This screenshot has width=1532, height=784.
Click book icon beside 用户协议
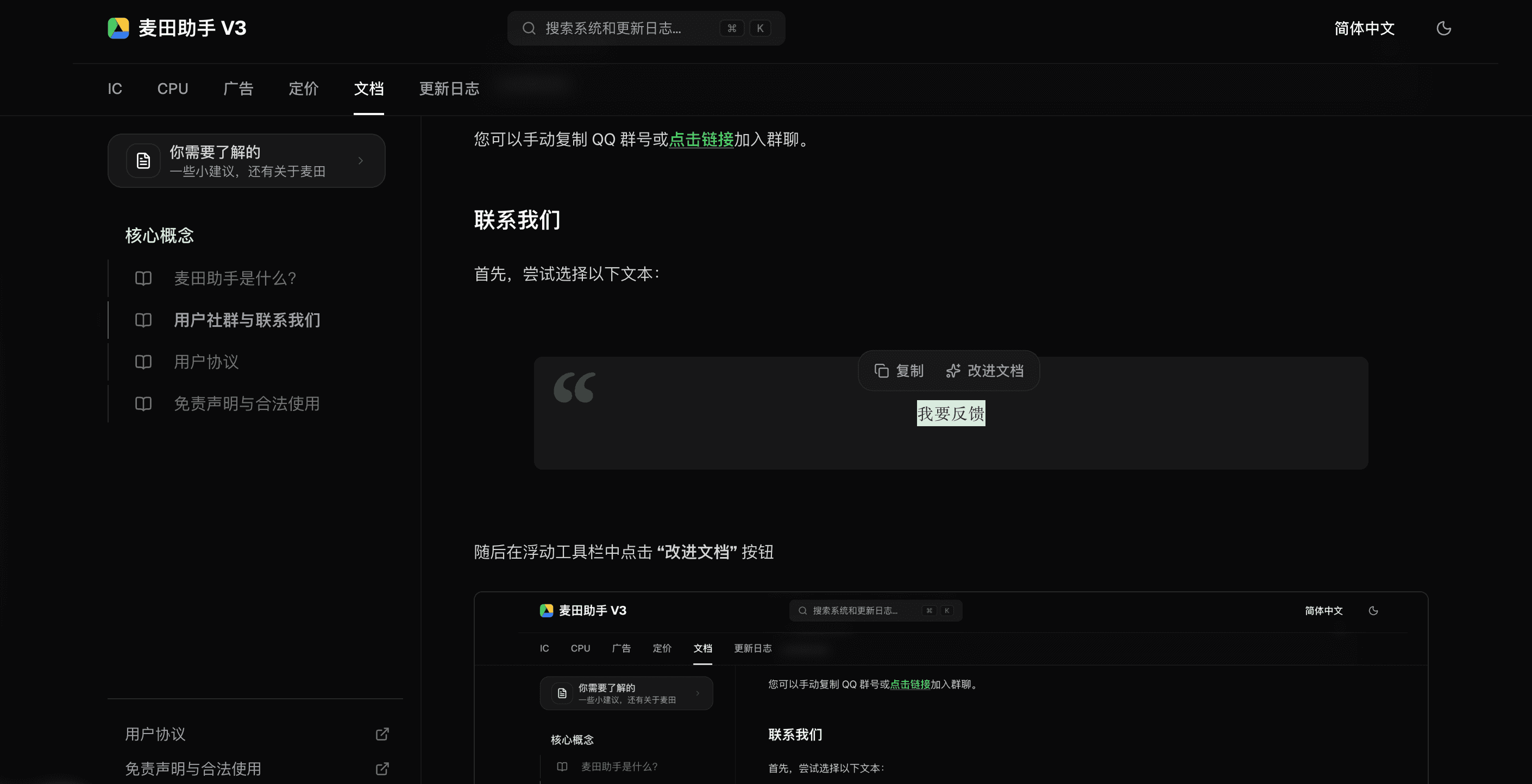click(143, 362)
